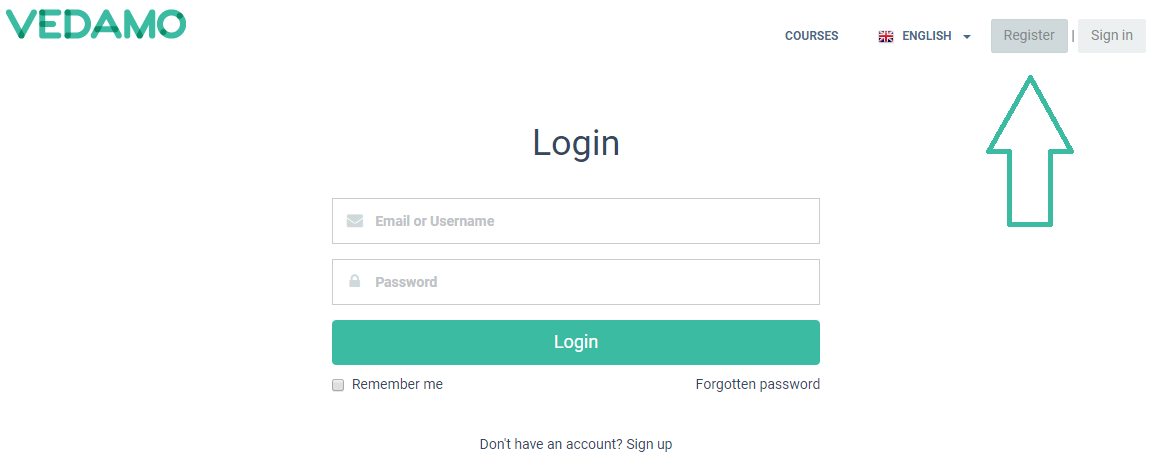Open the Forgotten password link
Screen dimensions: 1151x464
758,384
